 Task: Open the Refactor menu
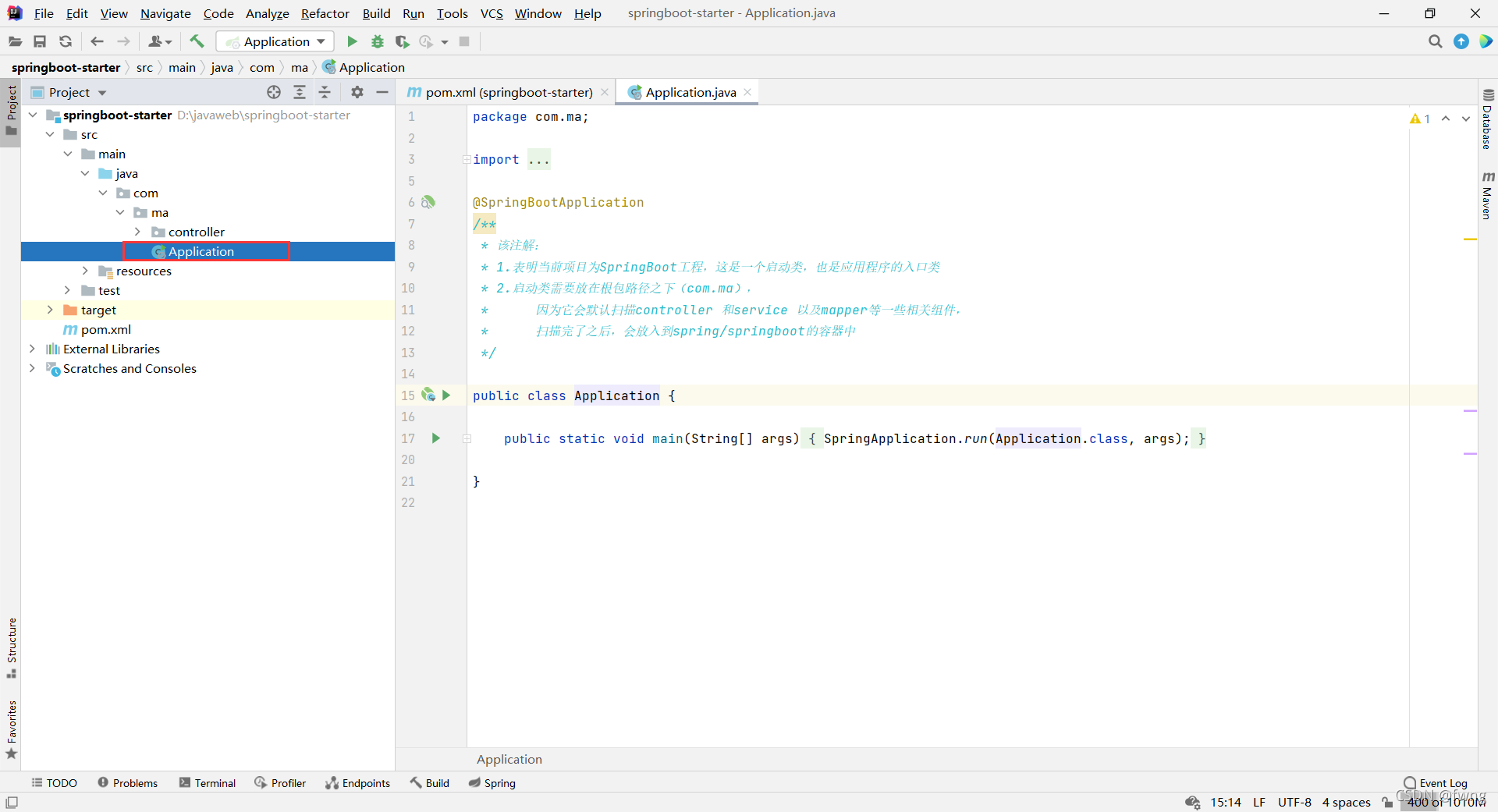[x=325, y=13]
